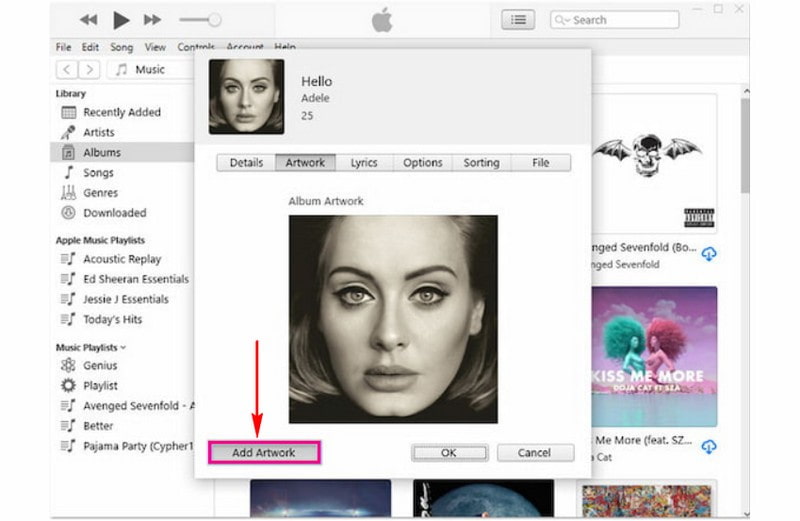This screenshot has height=521, width=800.
Task: Select Genres in the sidebar
Action: coord(100,192)
